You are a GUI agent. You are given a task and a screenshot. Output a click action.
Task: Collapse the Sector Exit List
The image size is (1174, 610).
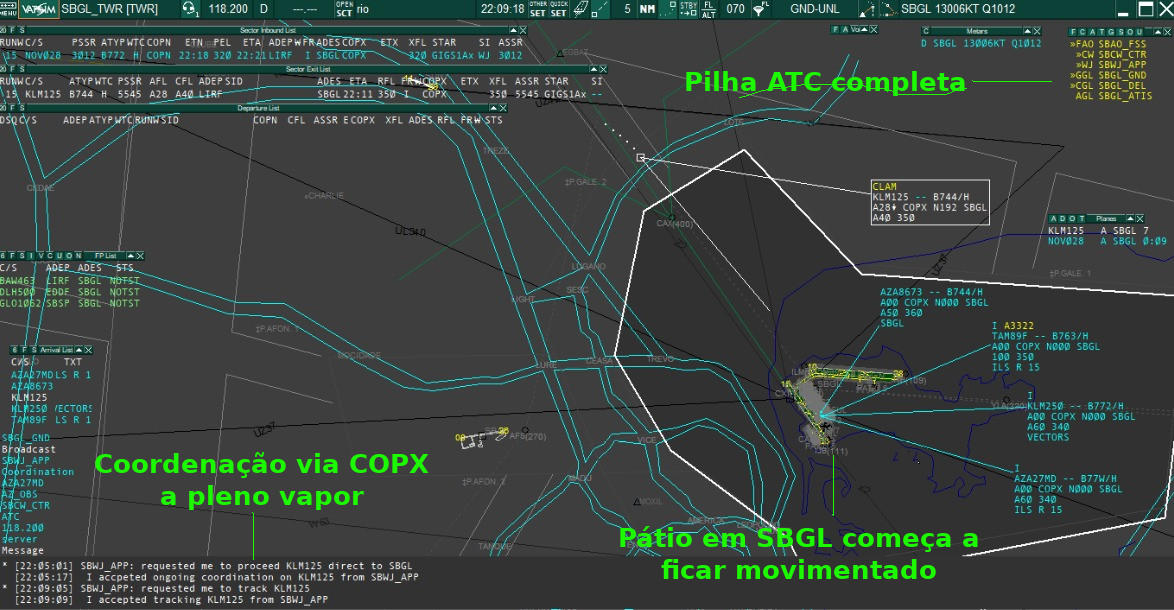594,70
